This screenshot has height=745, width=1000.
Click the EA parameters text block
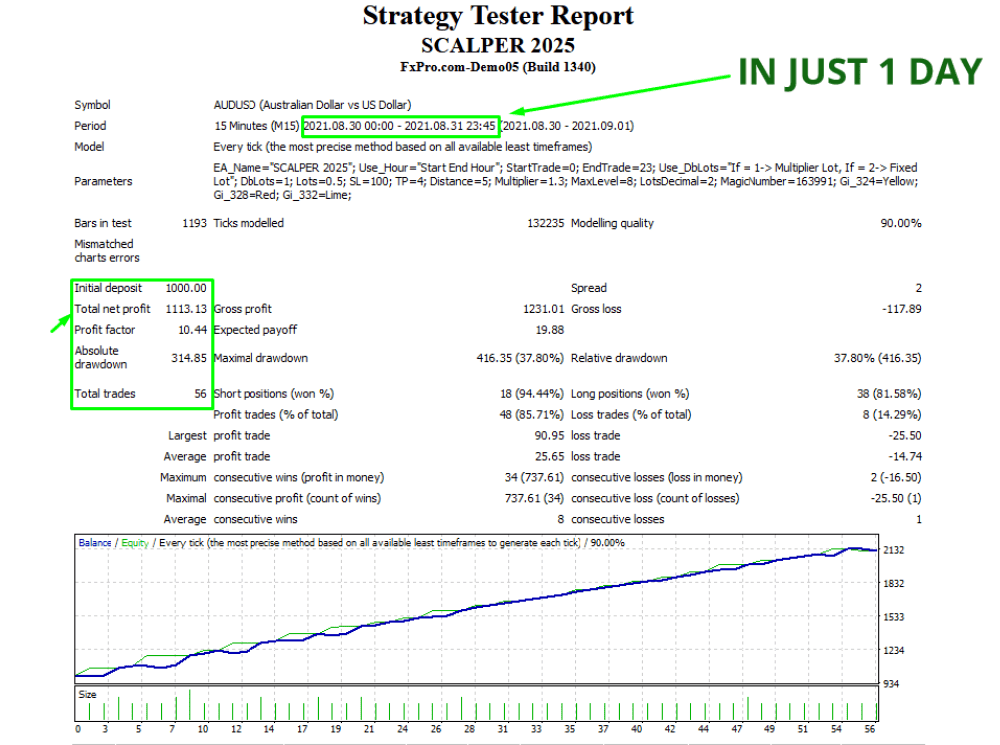(x=565, y=181)
